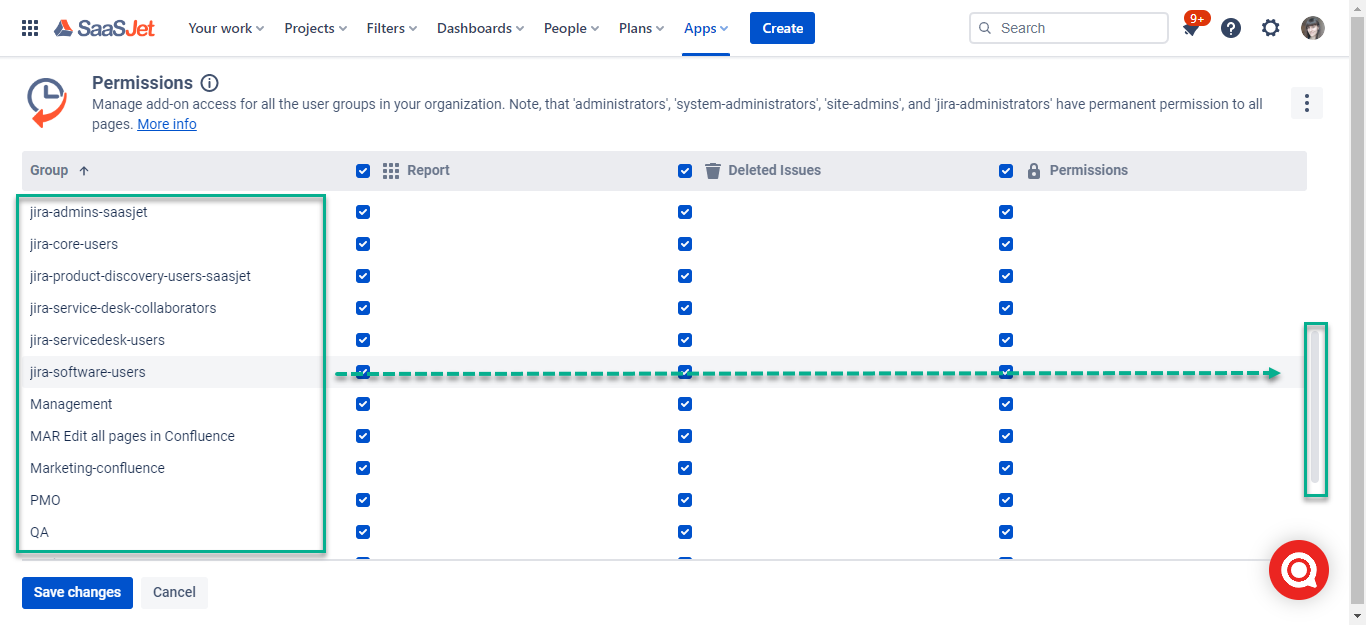Screen dimensions: 1366x625
Task: Click the Save changes button
Action: (x=77, y=592)
